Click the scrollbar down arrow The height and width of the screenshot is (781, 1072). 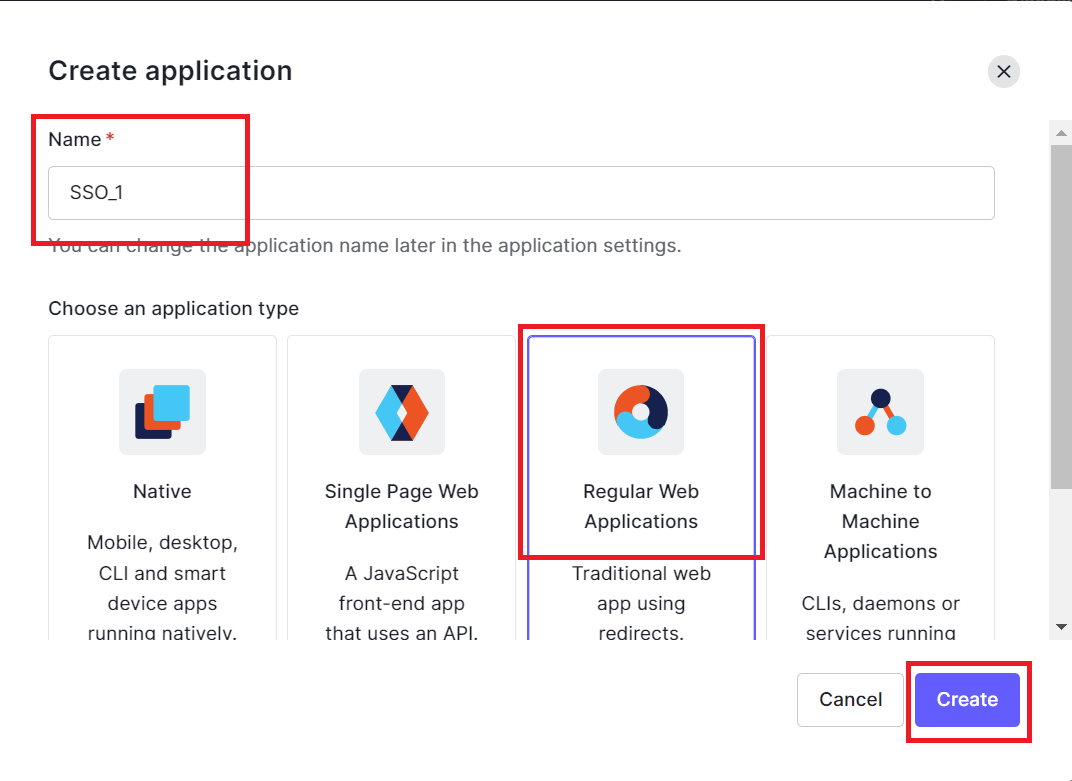[x=1060, y=627]
